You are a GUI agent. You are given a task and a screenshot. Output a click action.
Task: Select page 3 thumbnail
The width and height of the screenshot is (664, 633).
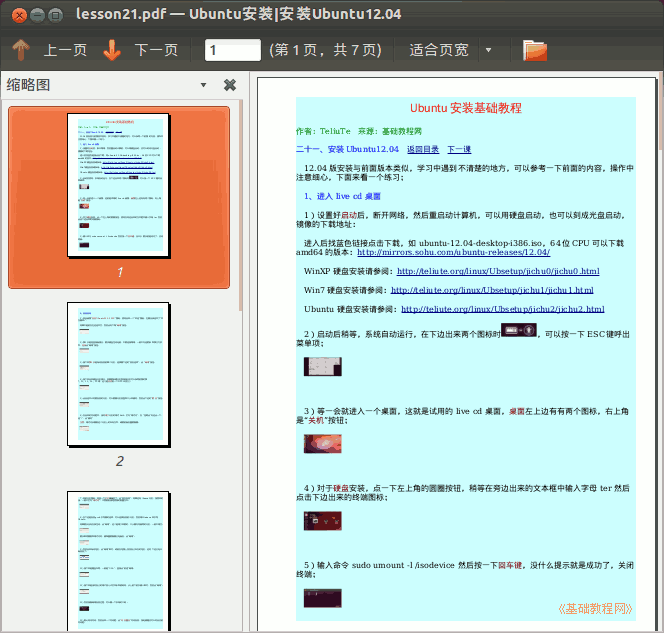point(119,560)
